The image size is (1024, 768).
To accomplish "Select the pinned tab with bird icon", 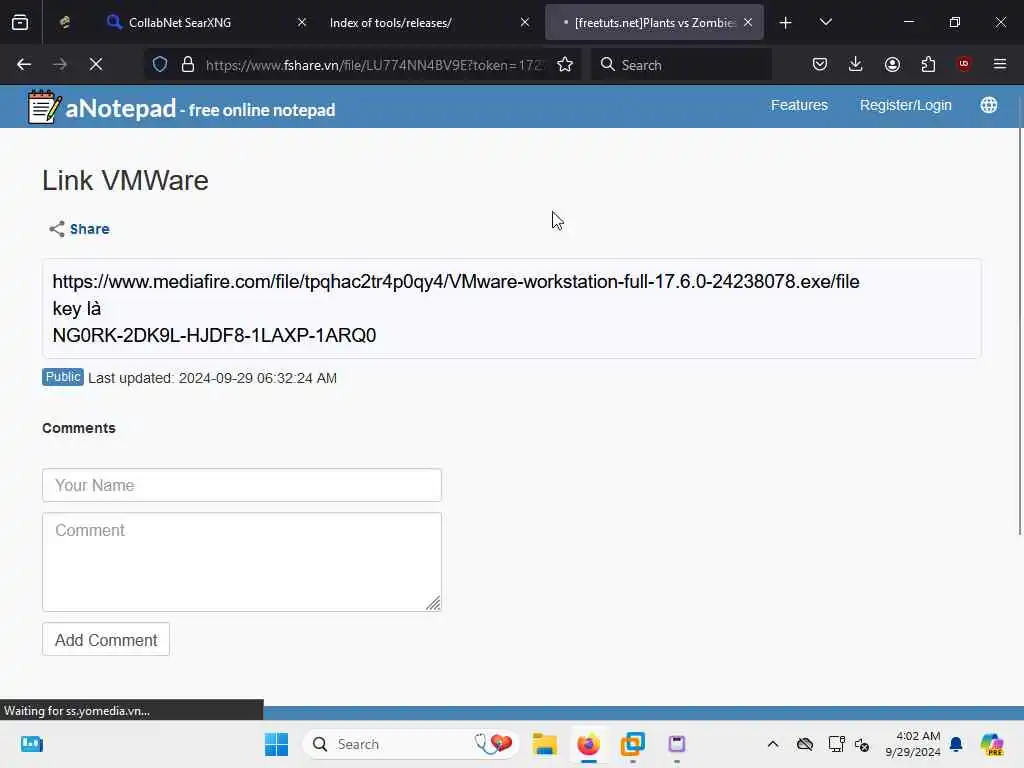I will (65, 23).
